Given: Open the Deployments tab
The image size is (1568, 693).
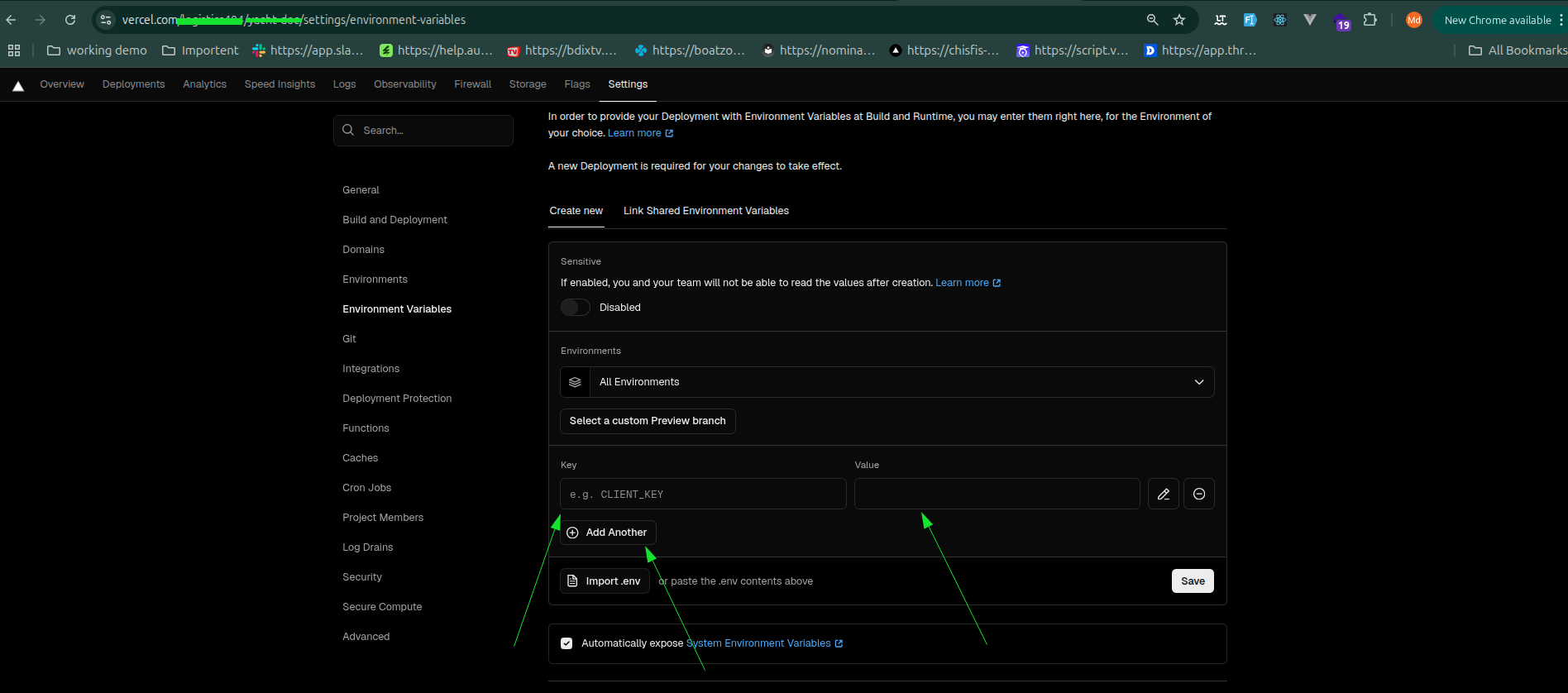Looking at the screenshot, I should pyautogui.click(x=133, y=84).
